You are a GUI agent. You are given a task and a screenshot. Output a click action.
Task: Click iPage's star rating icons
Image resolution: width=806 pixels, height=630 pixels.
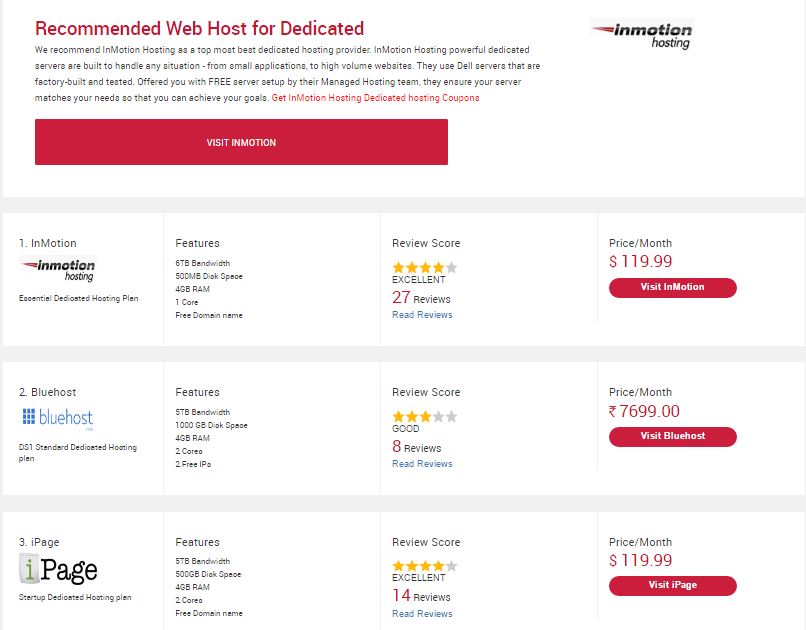pos(425,566)
